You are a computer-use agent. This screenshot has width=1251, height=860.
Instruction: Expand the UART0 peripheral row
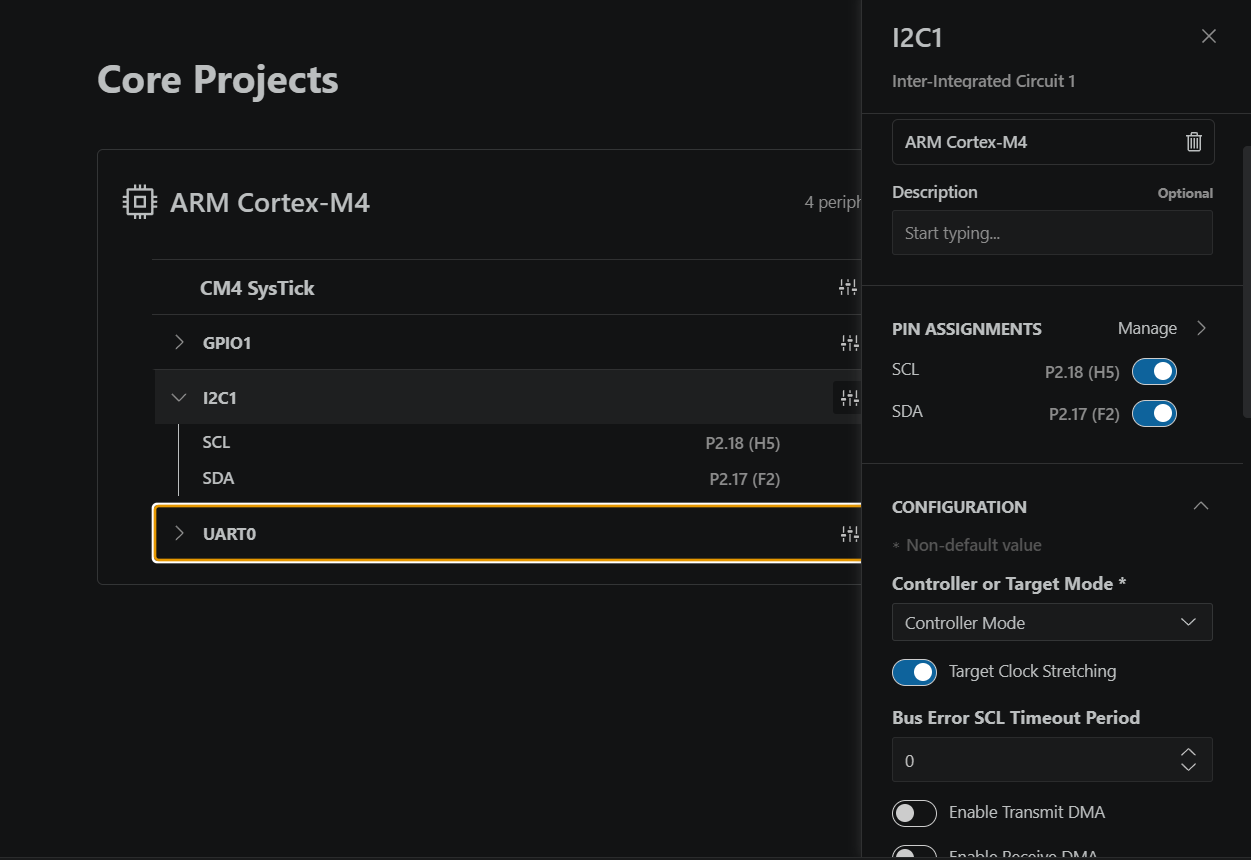[179, 533]
